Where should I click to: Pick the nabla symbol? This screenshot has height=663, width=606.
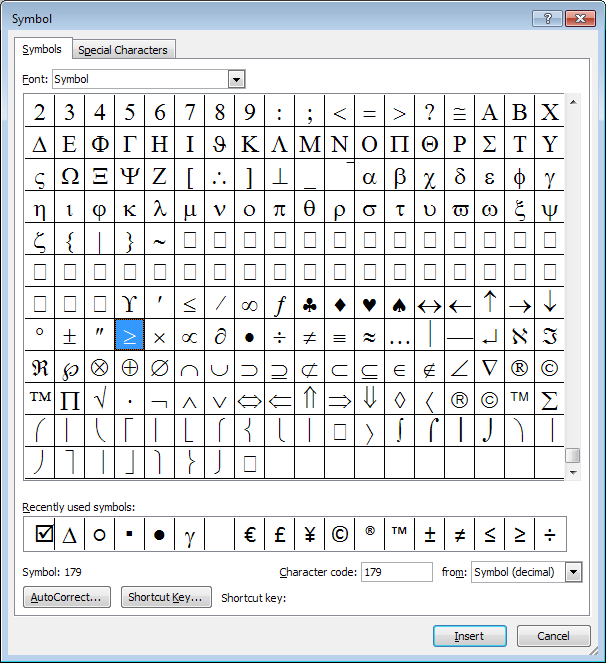click(x=490, y=367)
